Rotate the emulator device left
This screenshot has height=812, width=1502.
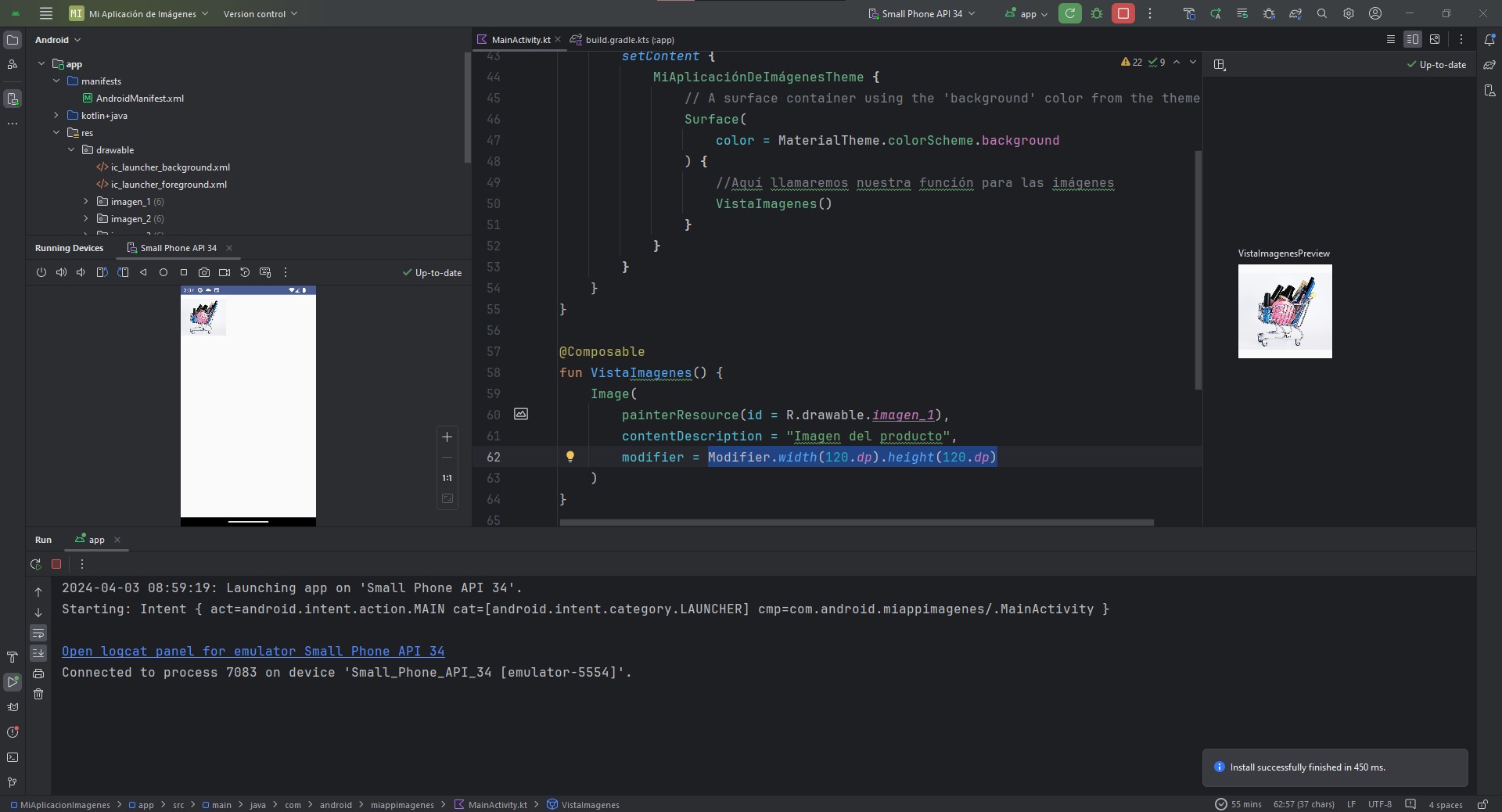click(102, 272)
